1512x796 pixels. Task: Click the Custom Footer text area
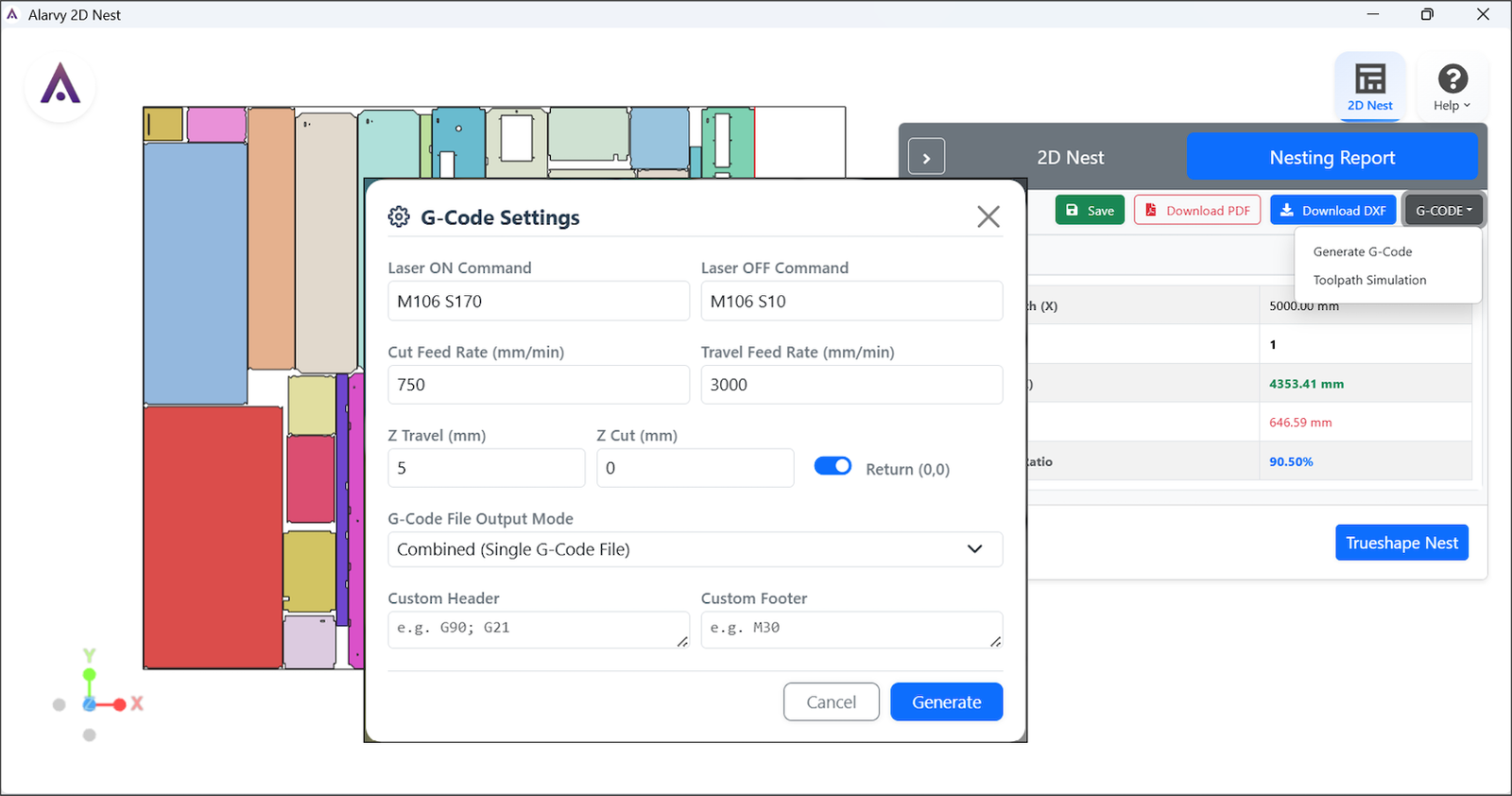point(851,630)
